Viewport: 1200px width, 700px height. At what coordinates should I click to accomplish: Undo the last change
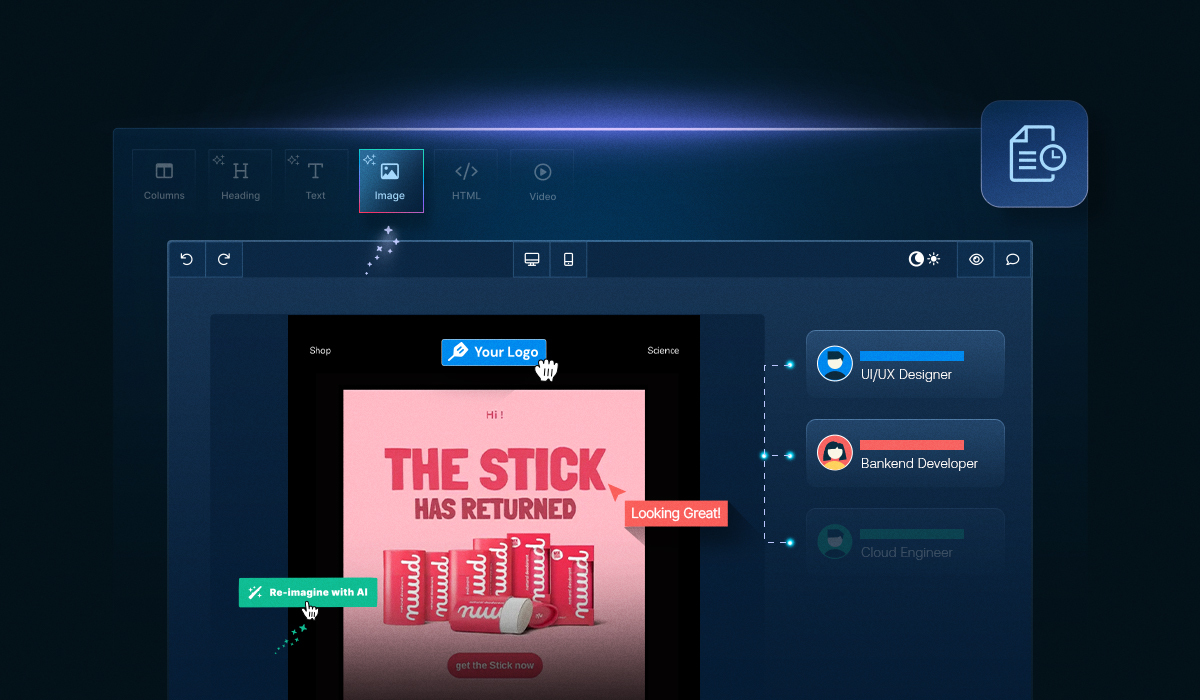[x=186, y=259]
